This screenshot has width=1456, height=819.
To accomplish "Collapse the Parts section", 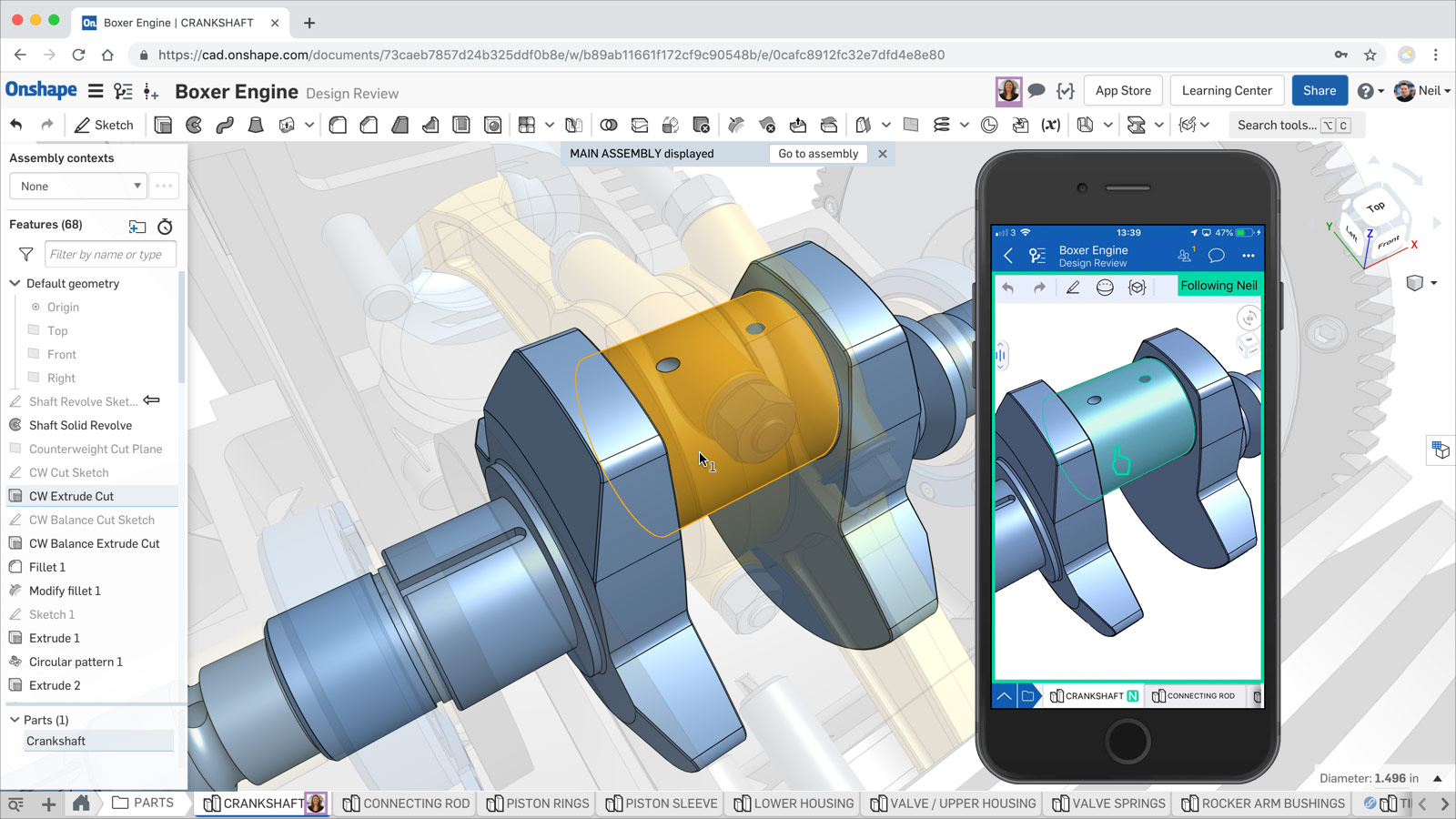I will pos(13,720).
